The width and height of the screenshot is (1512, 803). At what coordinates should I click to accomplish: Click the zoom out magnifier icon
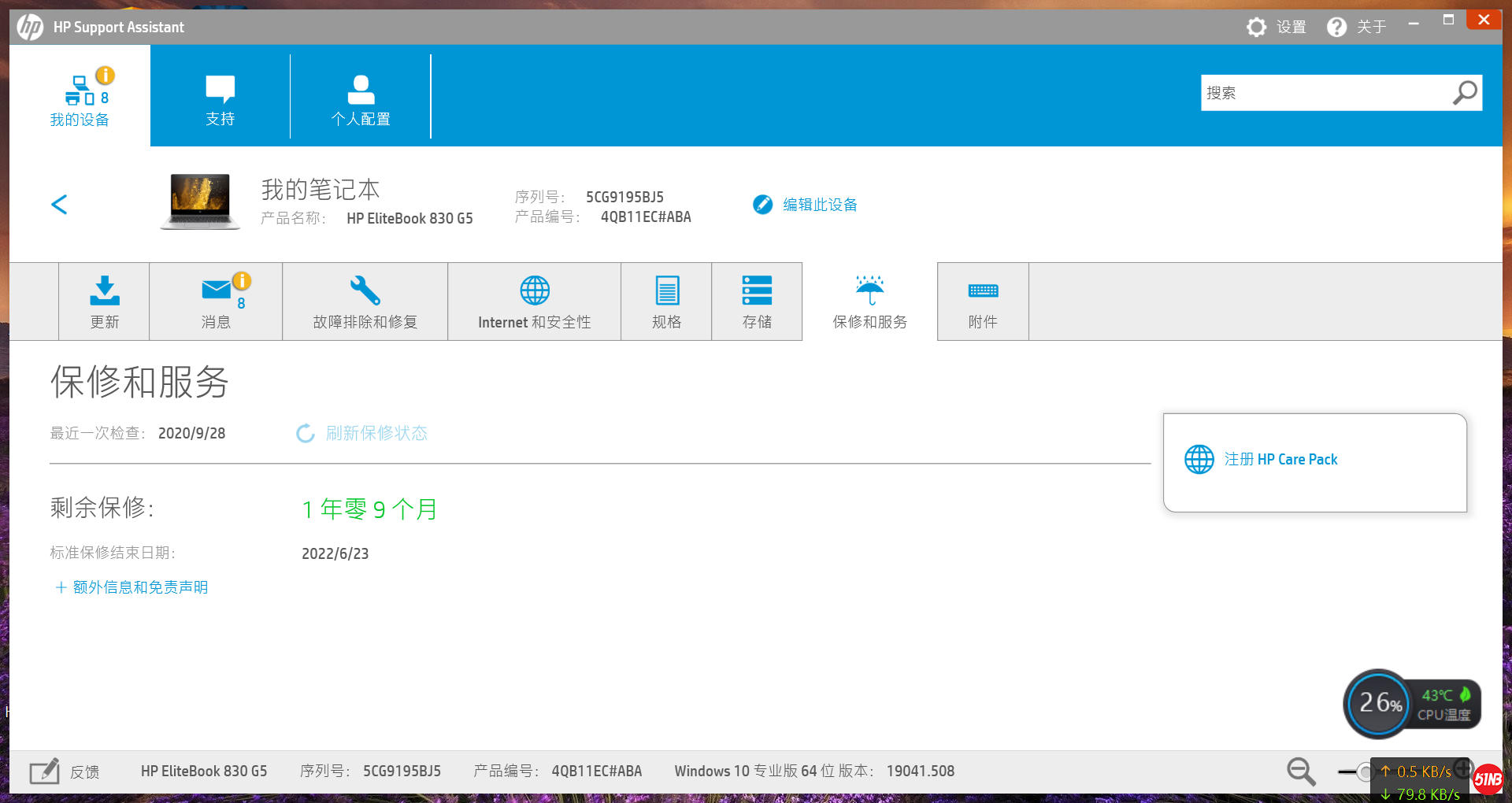click(1301, 772)
